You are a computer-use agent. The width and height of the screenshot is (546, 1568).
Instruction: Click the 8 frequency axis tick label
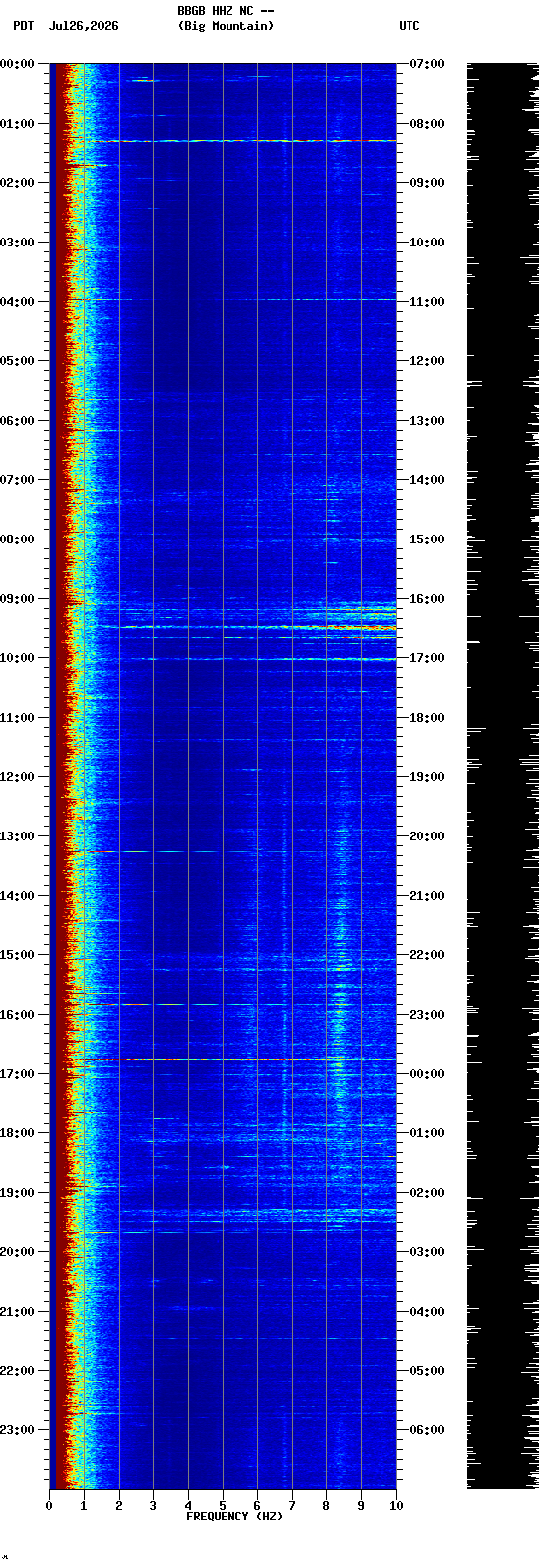326,1506
